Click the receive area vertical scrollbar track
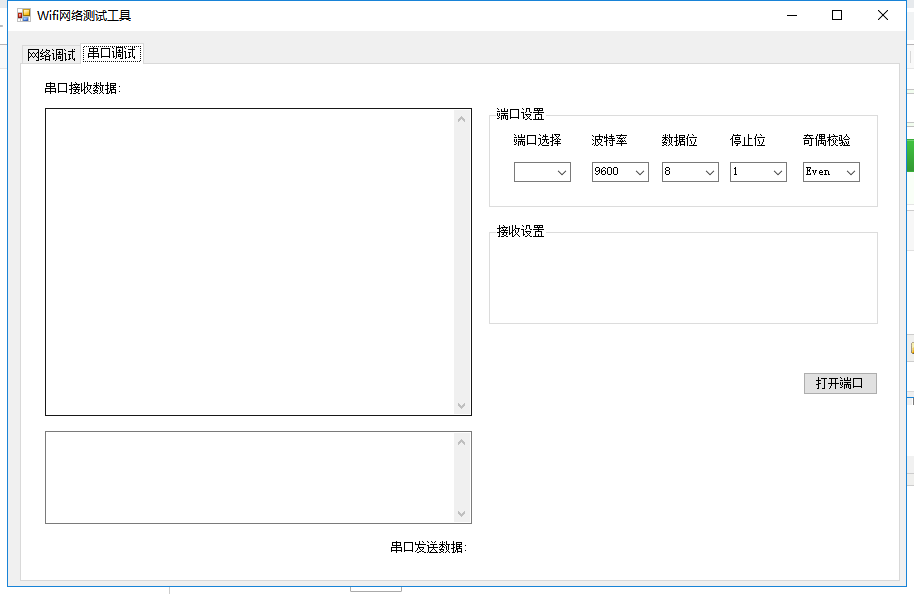This screenshot has height=594, width=914. 462,261
